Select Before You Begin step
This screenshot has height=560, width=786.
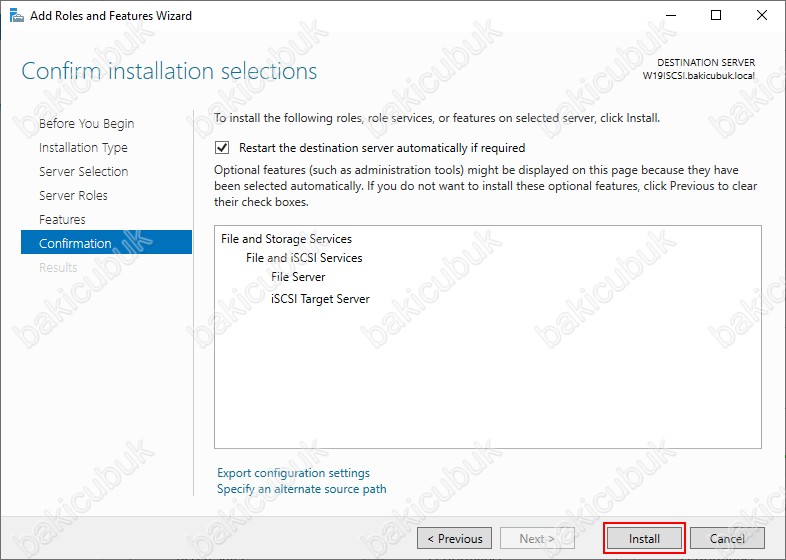(86, 123)
